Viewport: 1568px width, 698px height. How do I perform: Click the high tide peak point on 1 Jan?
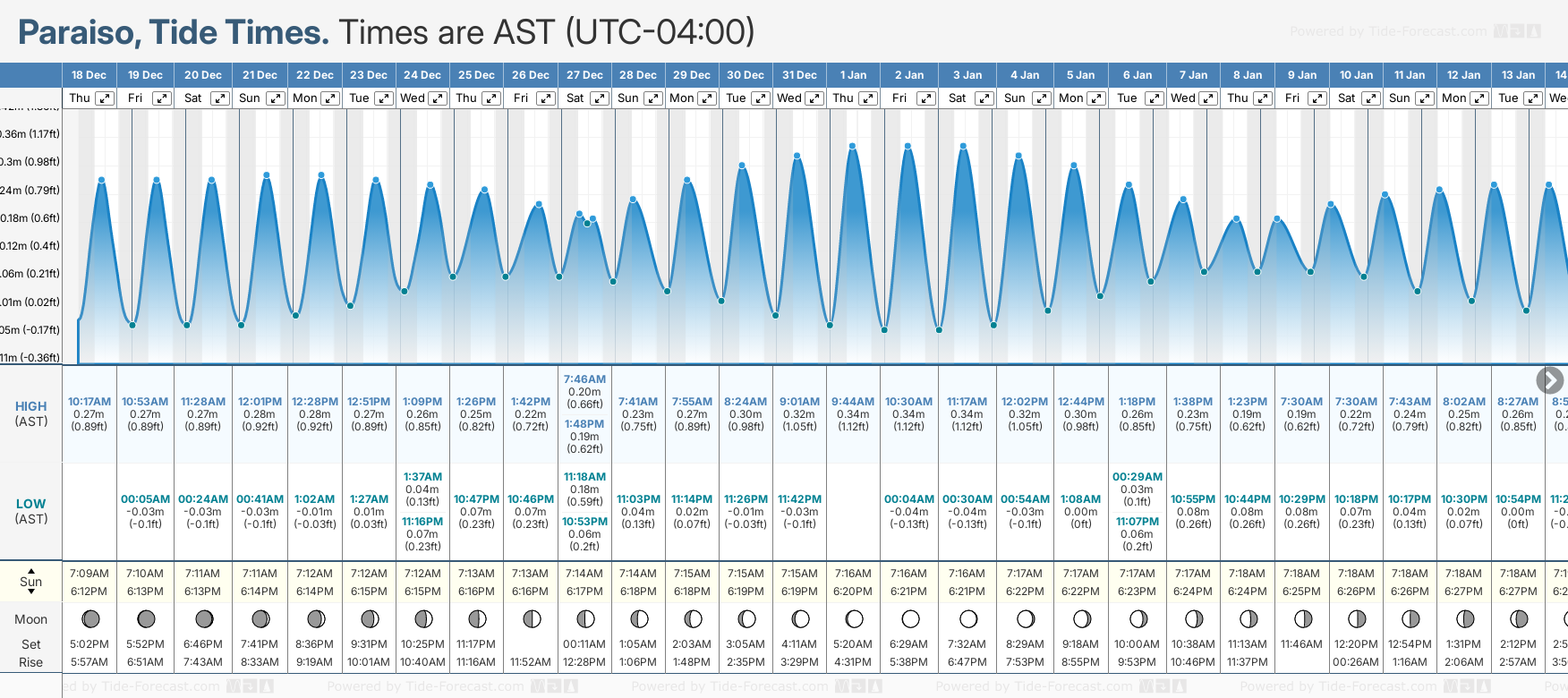[852, 146]
